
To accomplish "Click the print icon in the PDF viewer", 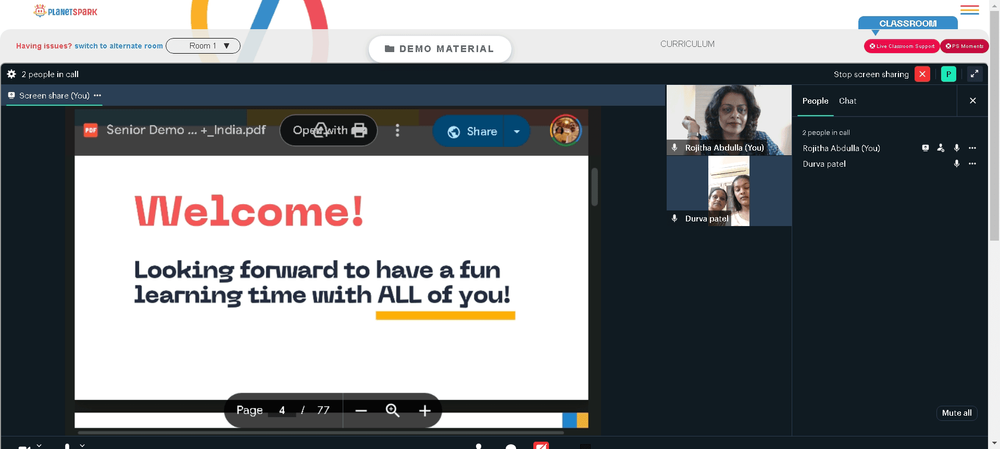I will pyautogui.click(x=359, y=131).
